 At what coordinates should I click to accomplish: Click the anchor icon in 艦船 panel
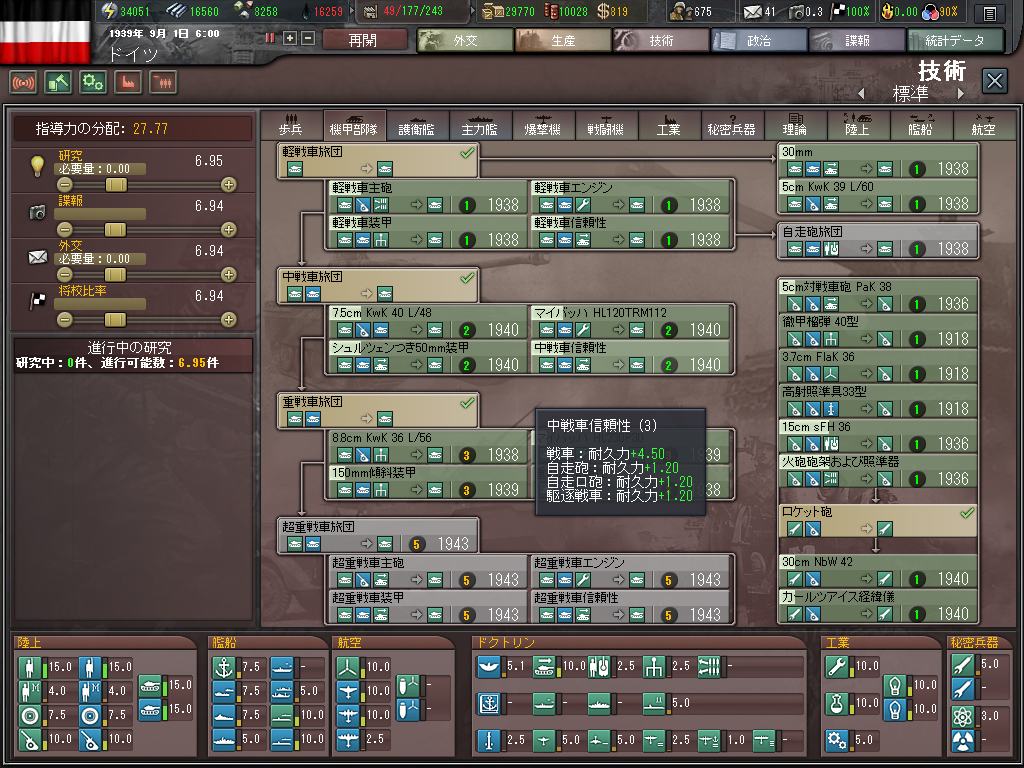pyautogui.click(x=224, y=667)
